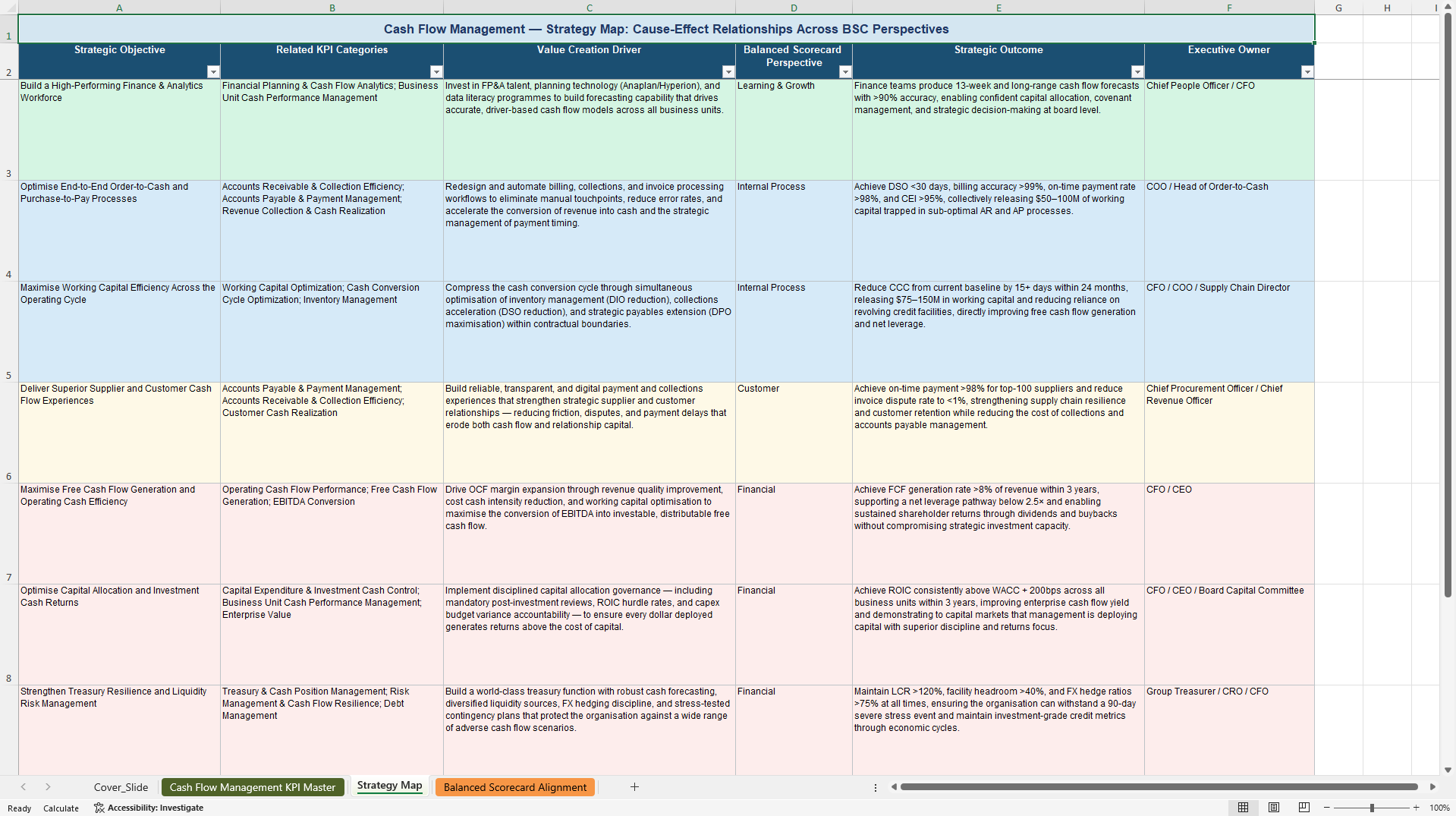Image resolution: width=1456 pixels, height=816 pixels.
Task: Select column D header
Action: click(794, 8)
